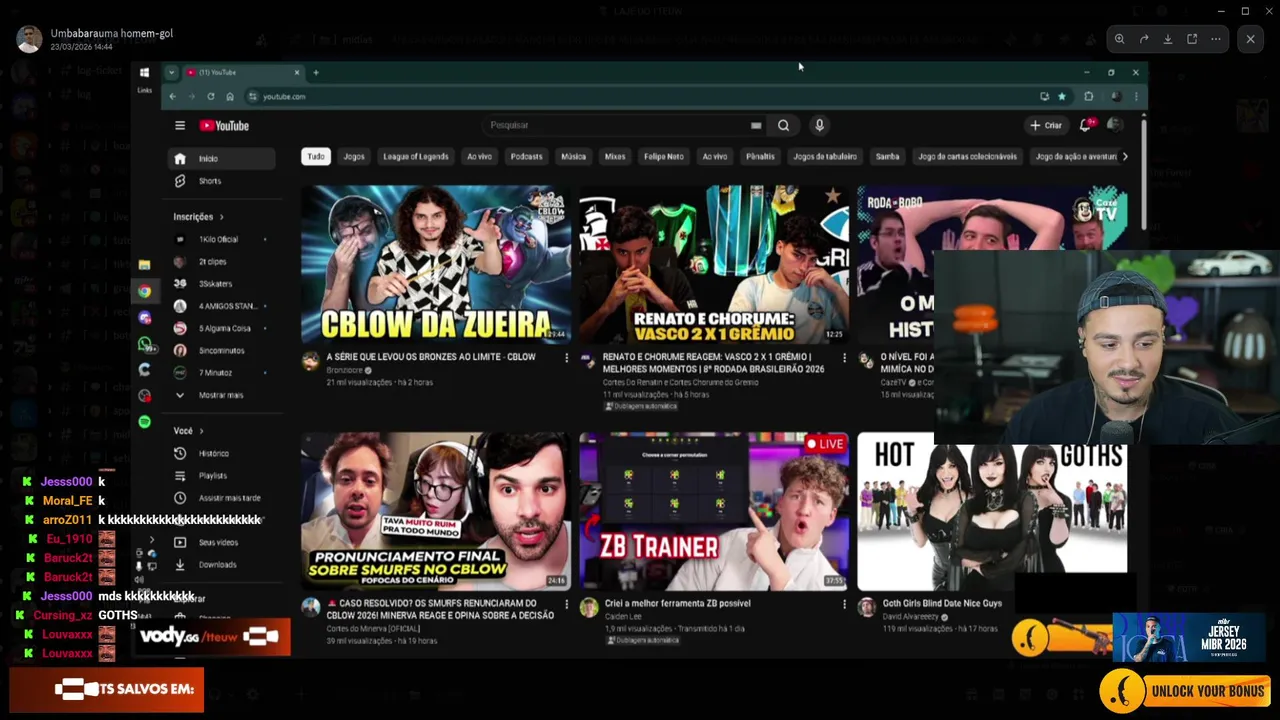Open the browser extensions puzzle icon
1280x720 pixels.
(1089, 96)
